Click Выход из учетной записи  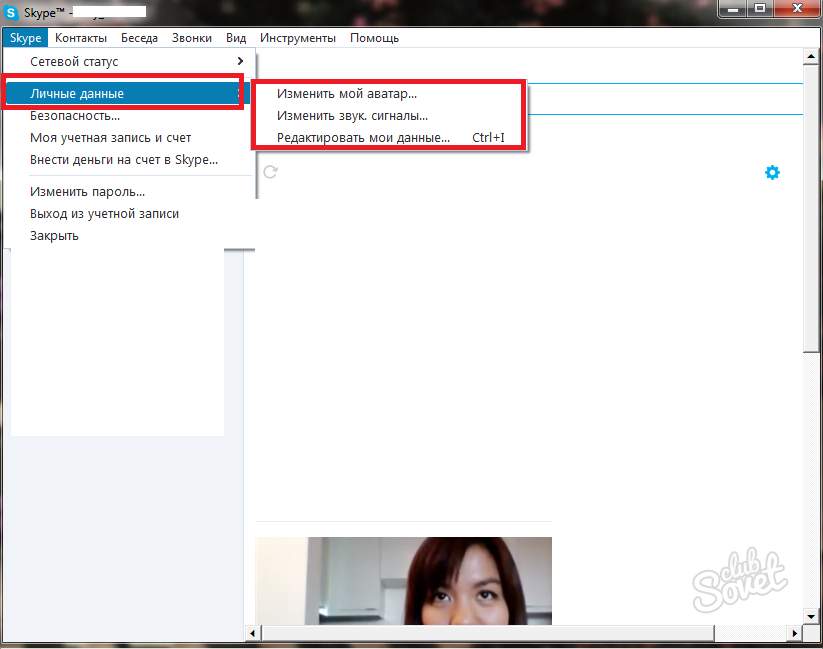(104, 213)
